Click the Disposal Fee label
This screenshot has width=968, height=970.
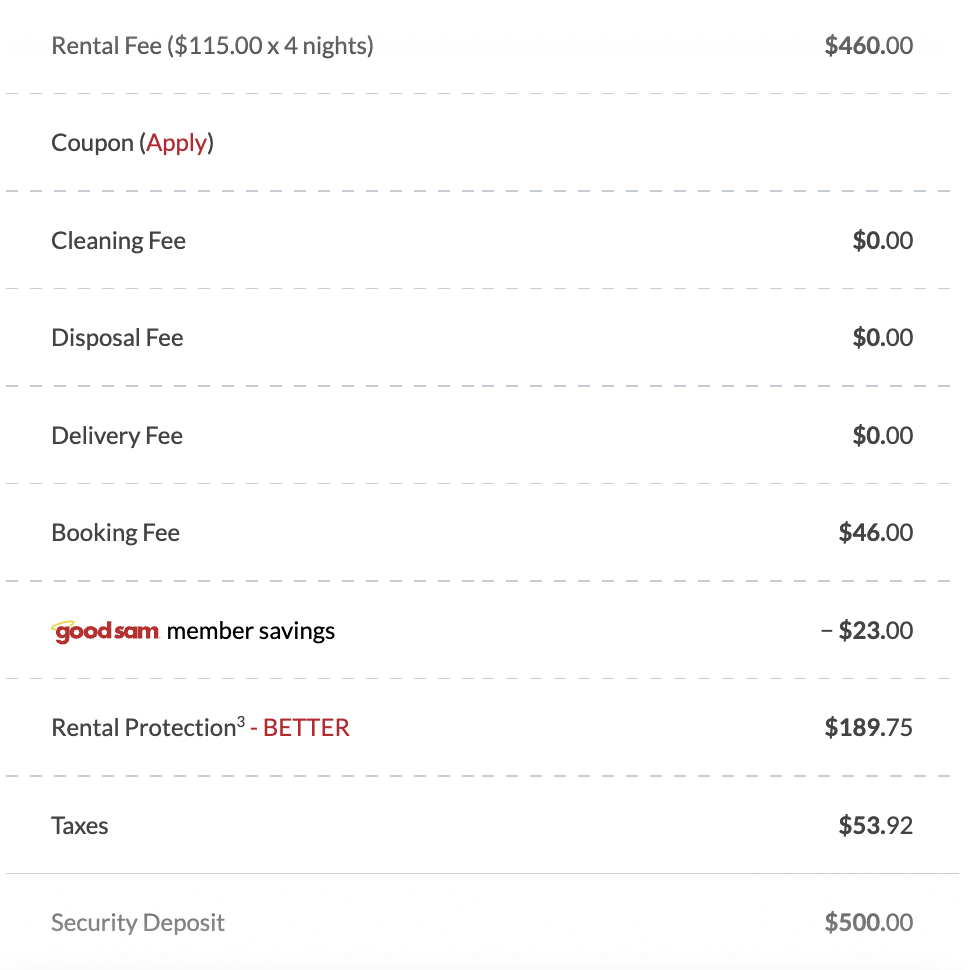pos(117,338)
